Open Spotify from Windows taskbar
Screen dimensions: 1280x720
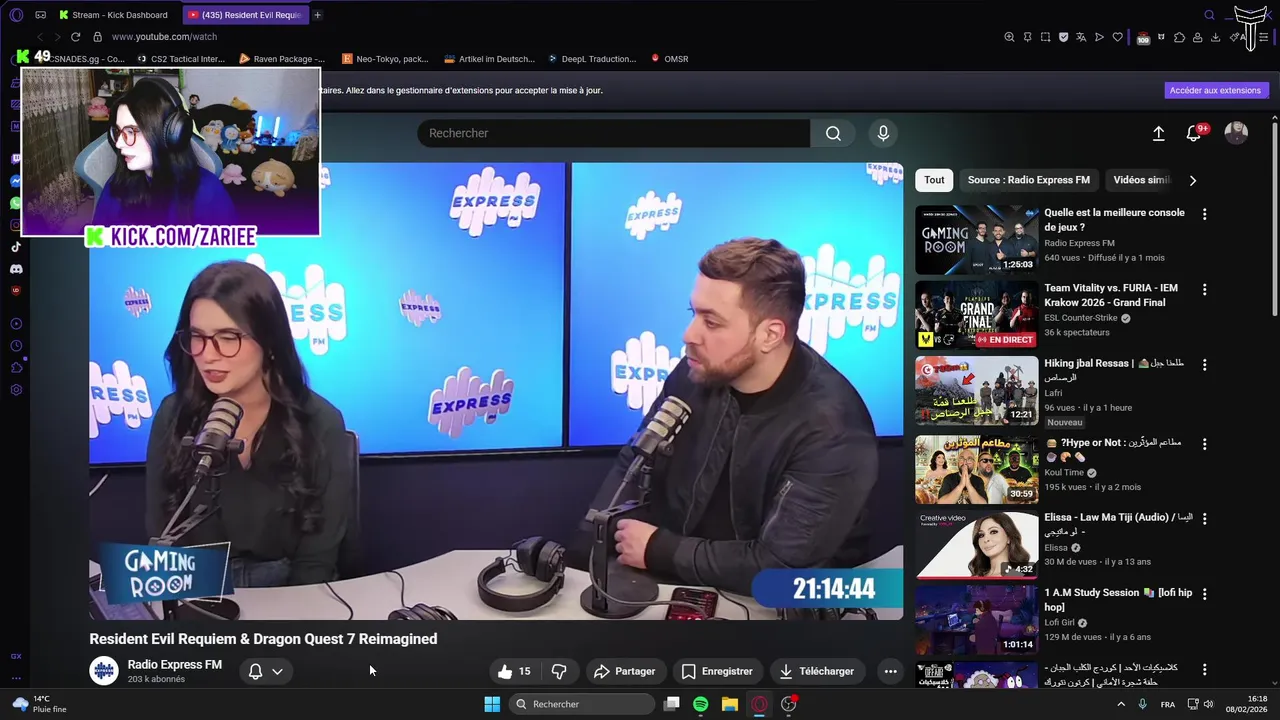pos(701,704)
